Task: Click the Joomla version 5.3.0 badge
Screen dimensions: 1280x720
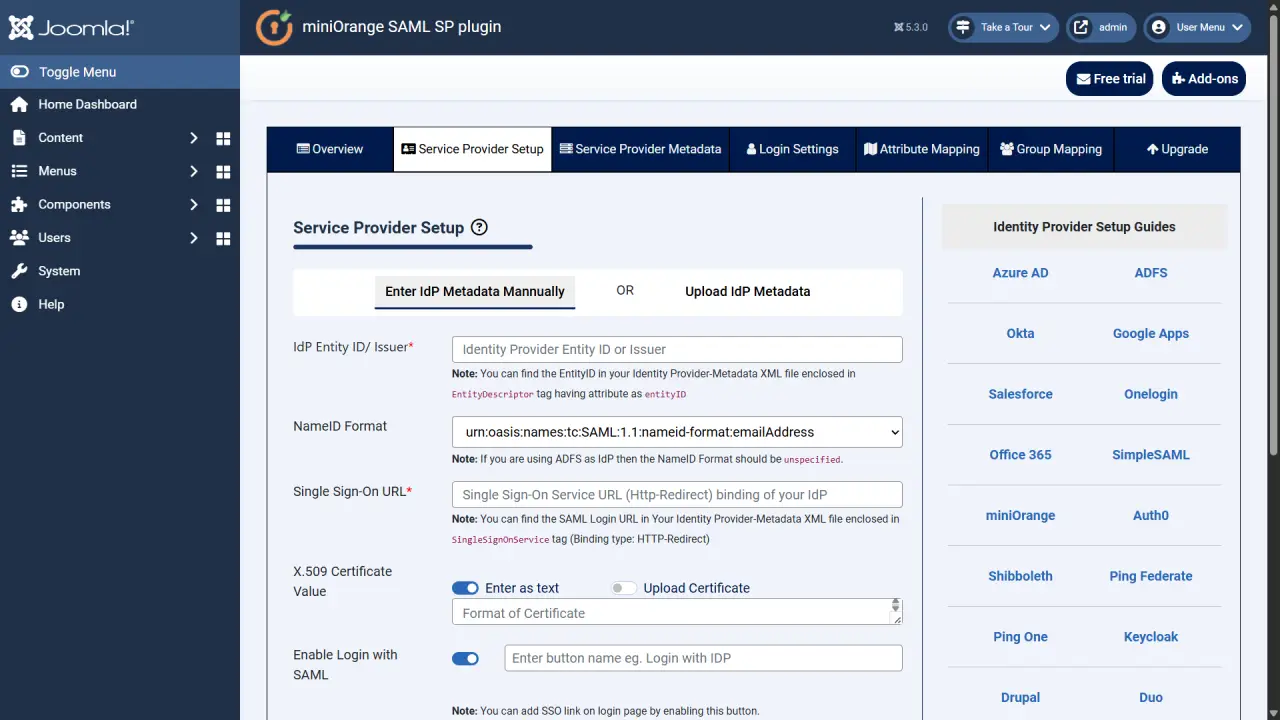Action: pos(911,27)
